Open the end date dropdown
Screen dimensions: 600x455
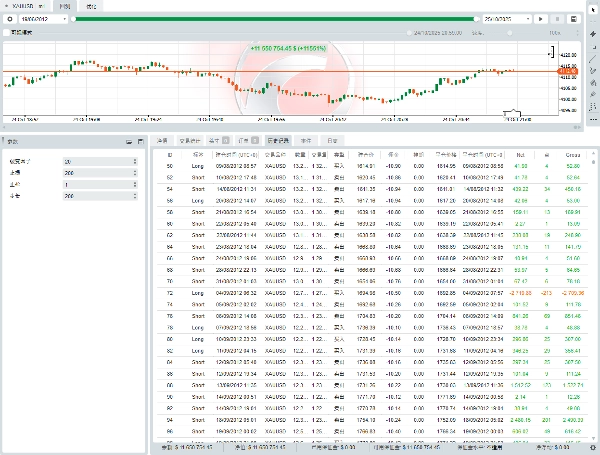527,19
